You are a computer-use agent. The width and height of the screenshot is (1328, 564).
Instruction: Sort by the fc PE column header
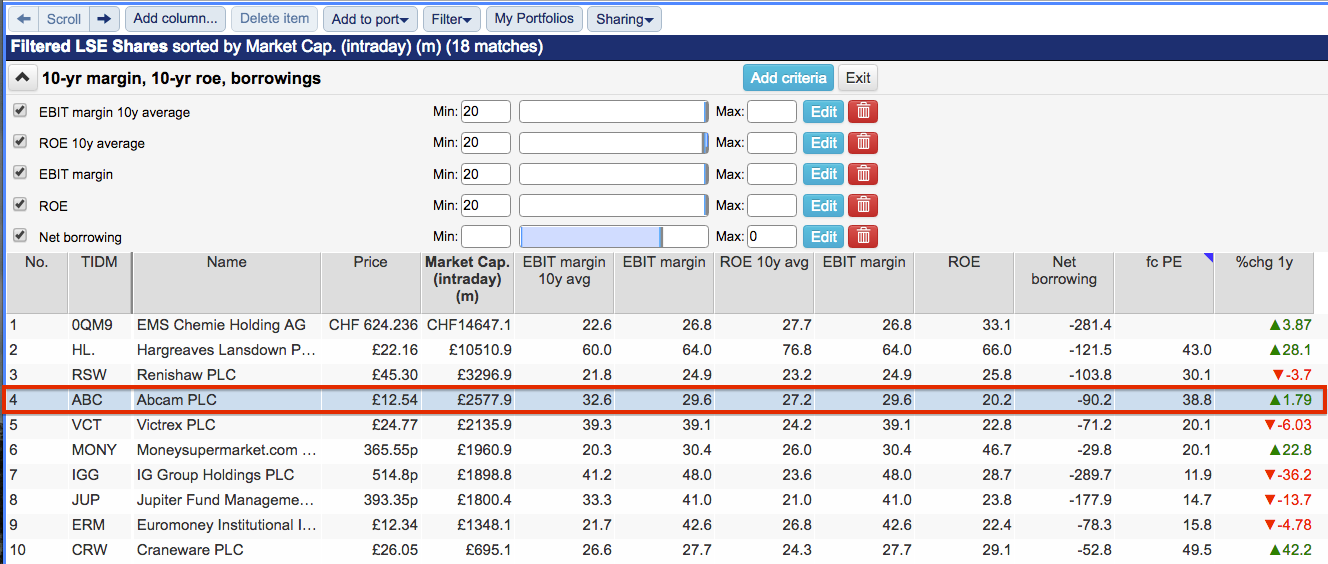[1164, 282]
